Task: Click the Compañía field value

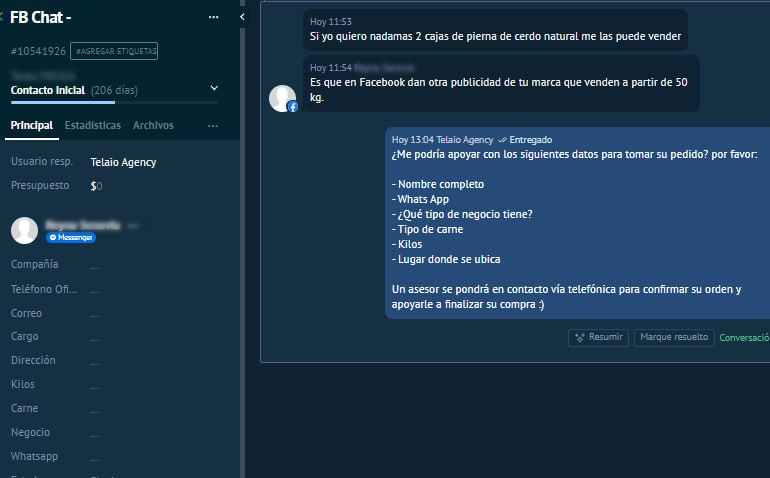Action: (95, 265)
